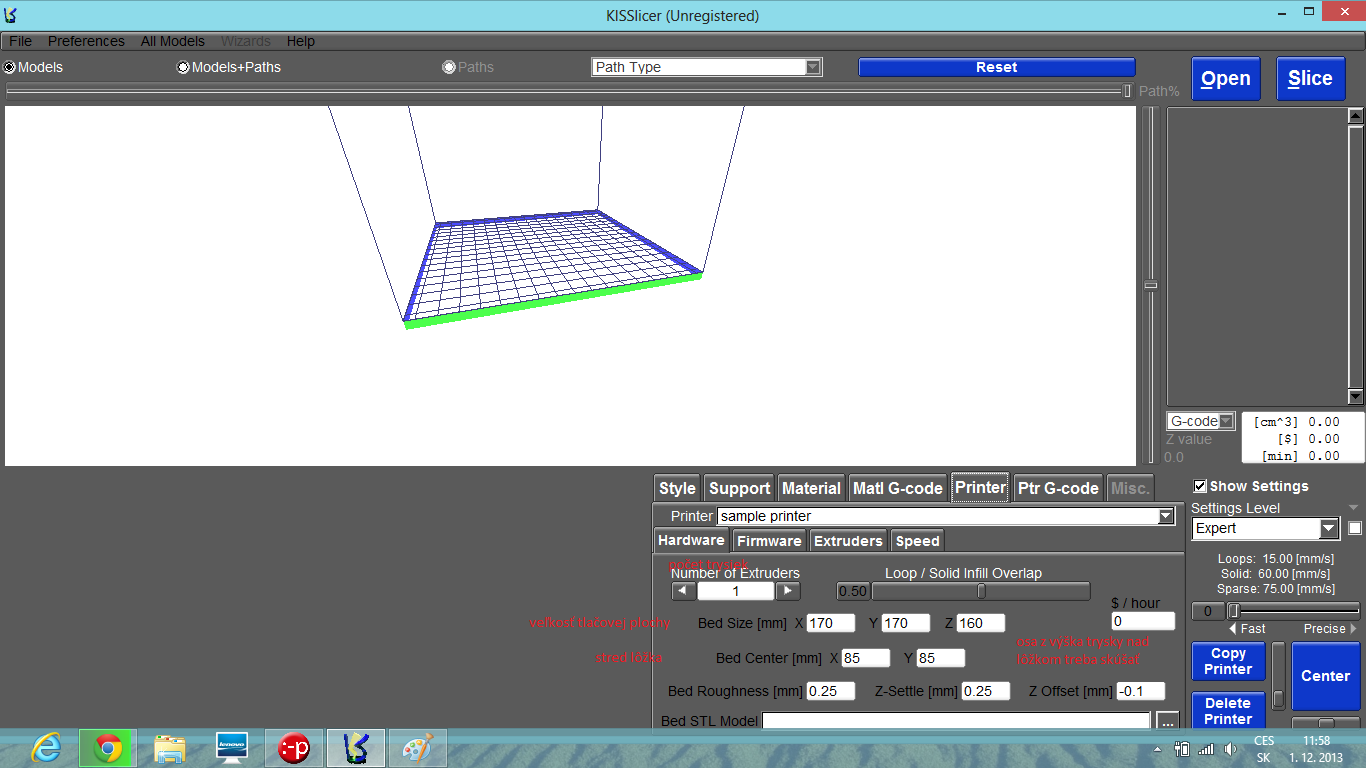The height and width of the screenshot is (768, 1366).
Task: Click the Bed Size X input field
Action: [x=830, y=623]
